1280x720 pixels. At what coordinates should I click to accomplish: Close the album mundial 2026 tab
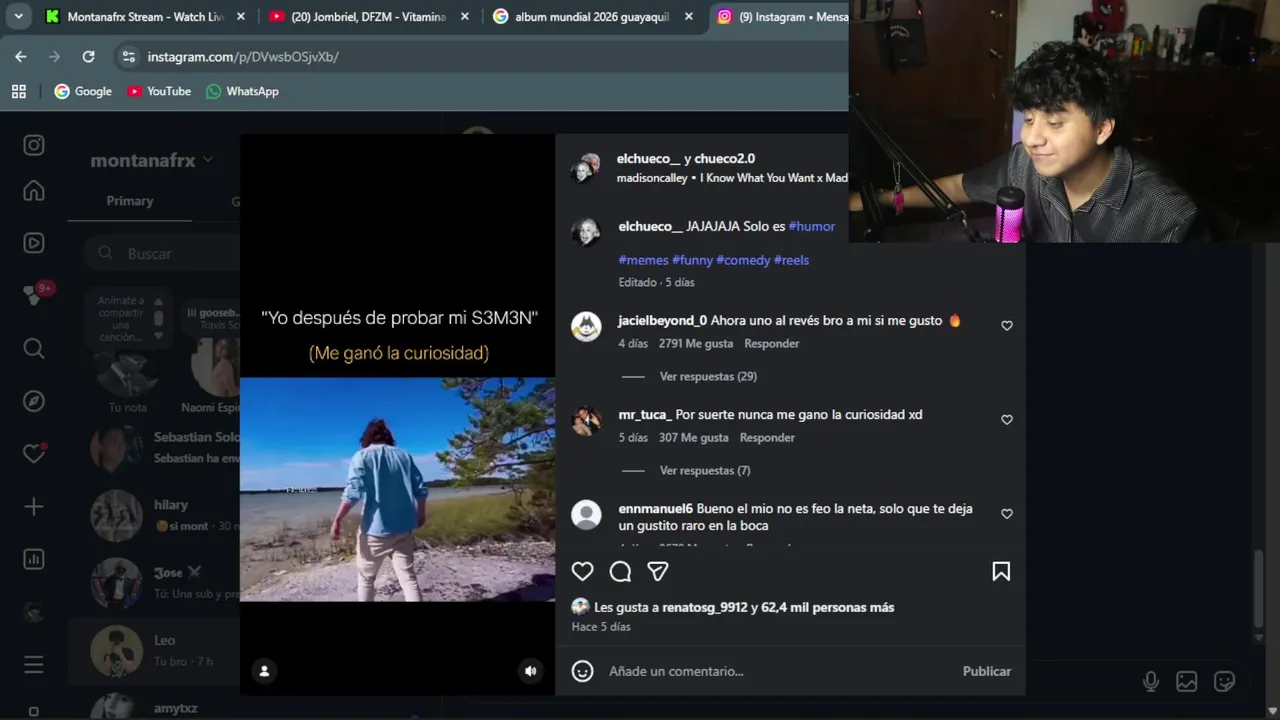689,16
